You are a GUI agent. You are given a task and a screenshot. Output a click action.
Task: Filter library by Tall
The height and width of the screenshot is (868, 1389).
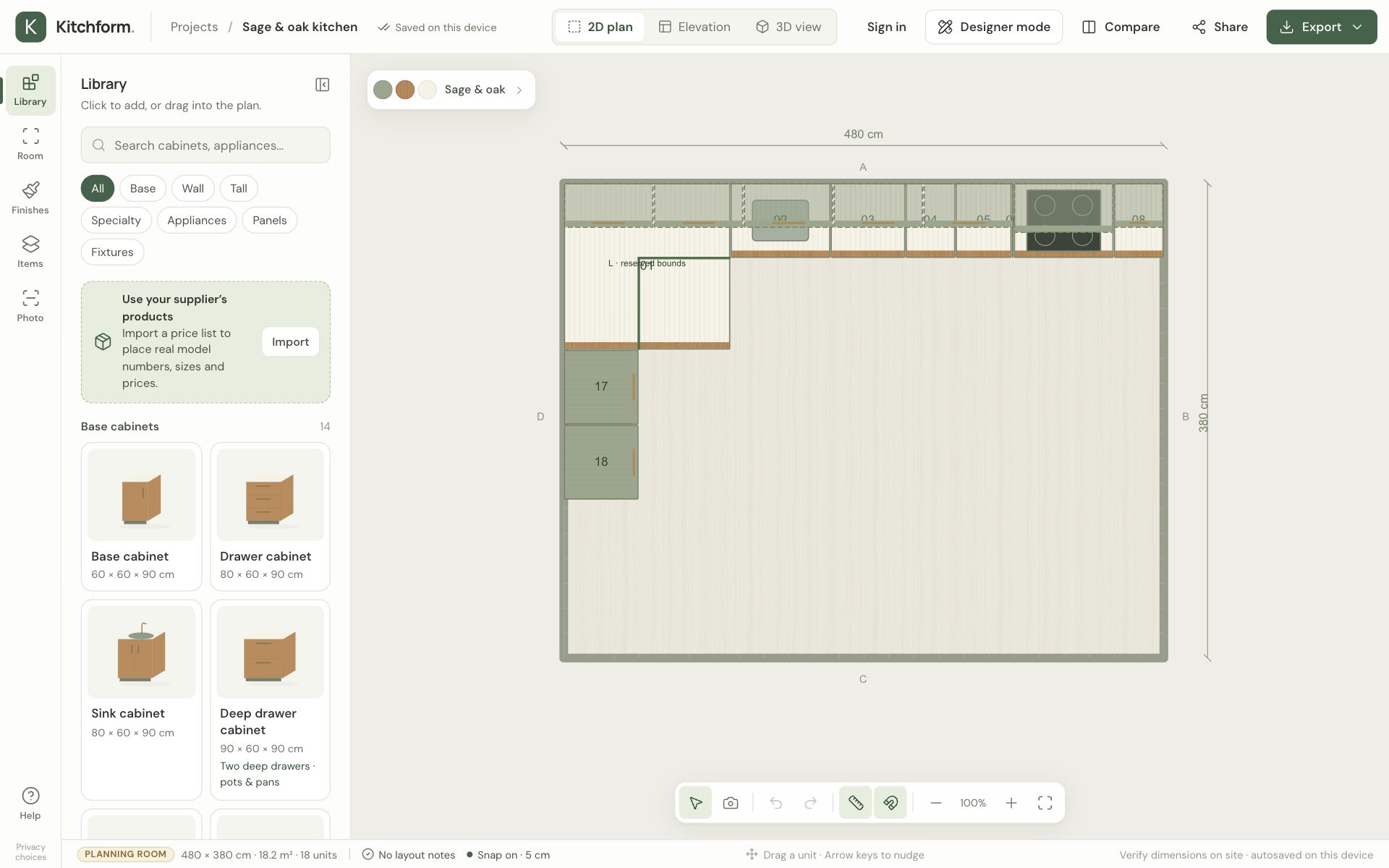pyautogui.click(x=239, y=189)
